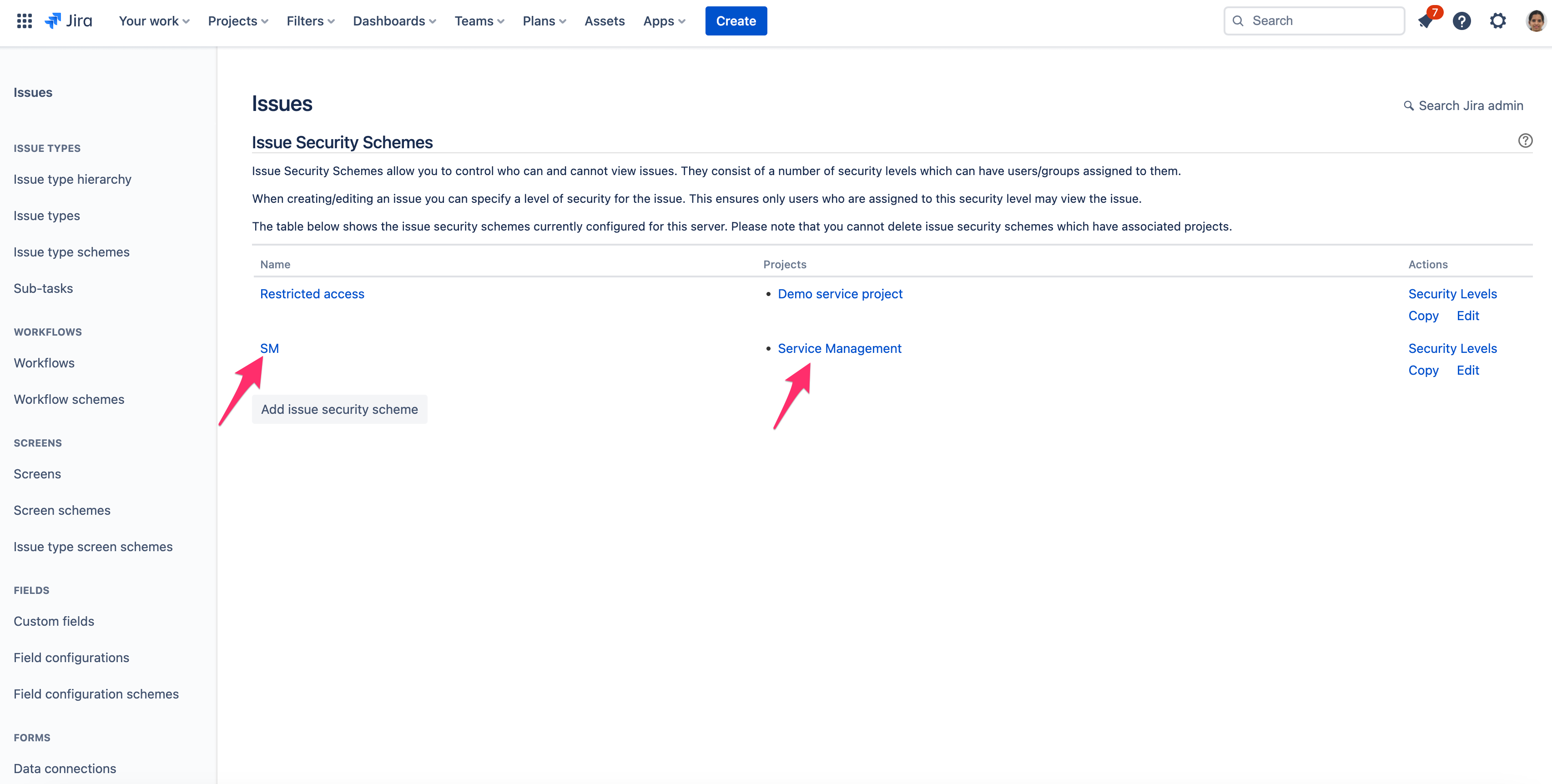Viewport: 1552px width, 784px height.
Task: Open the Restricted access scheme link
Action: 312,294
